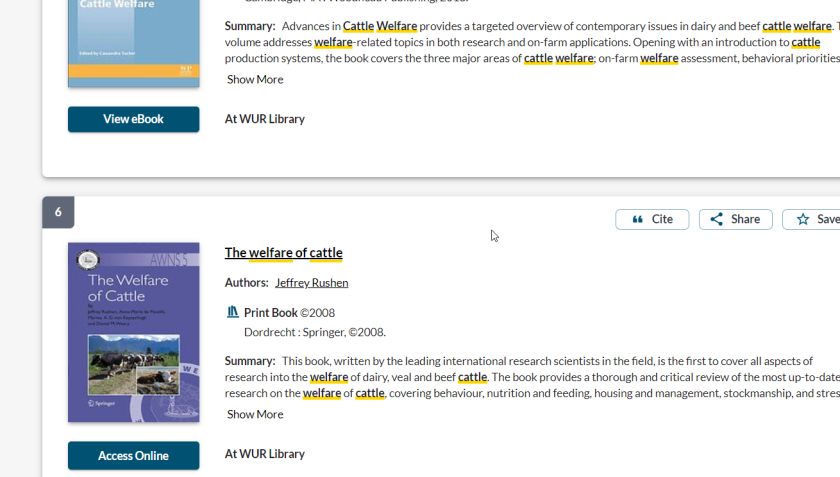Open author Jeffrey Rushen link
Viewport: 840px width, 477px height.
tap(311, 283)
